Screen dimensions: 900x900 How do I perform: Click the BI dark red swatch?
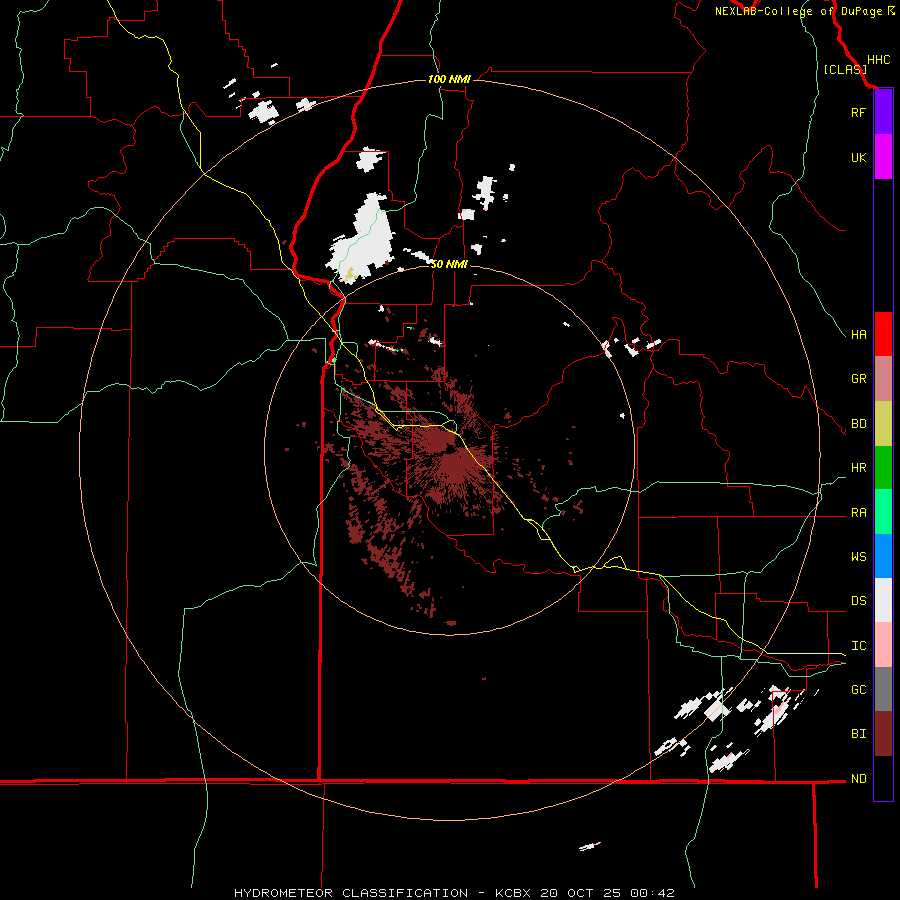click(883, 734)
